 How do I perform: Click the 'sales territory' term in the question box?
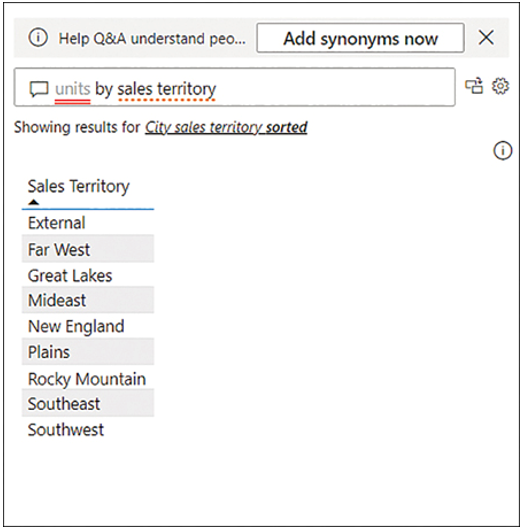166,89
